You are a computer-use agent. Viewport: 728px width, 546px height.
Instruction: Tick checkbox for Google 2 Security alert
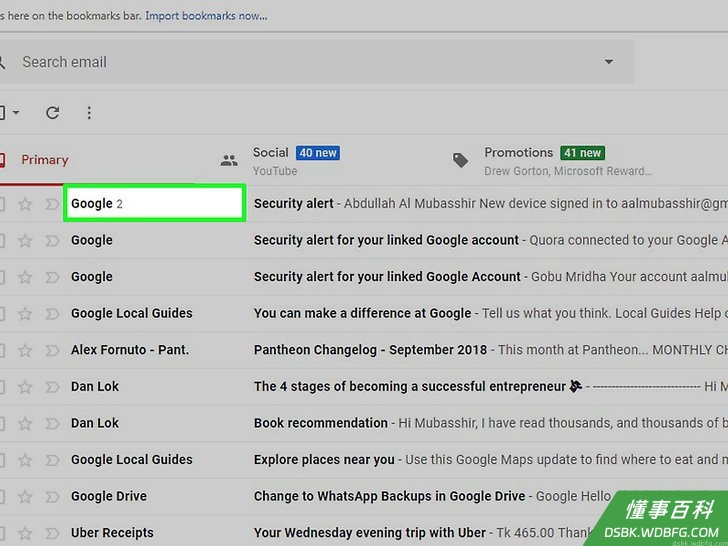coord(2,204)
